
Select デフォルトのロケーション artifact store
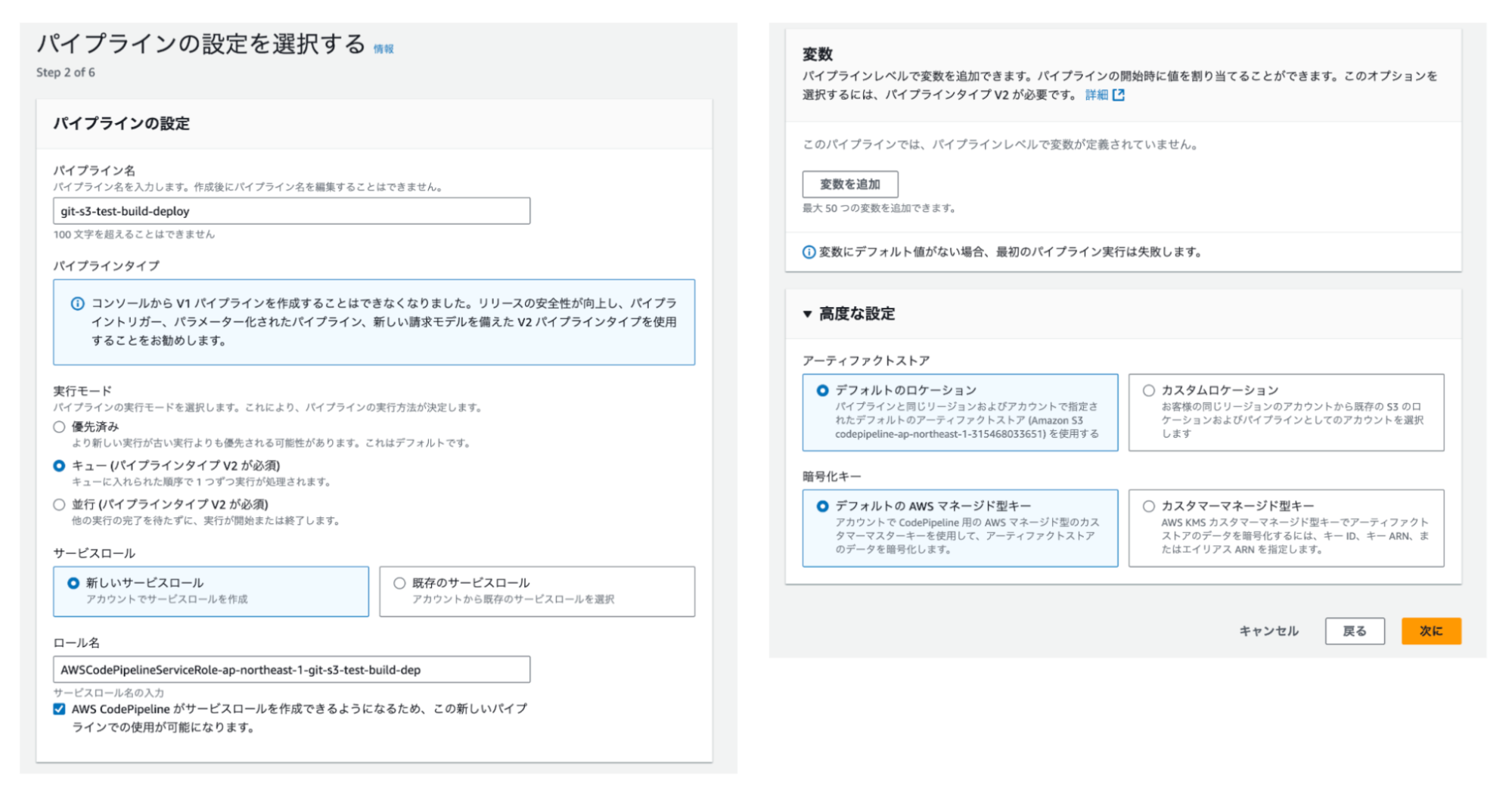tap(960, 412)
